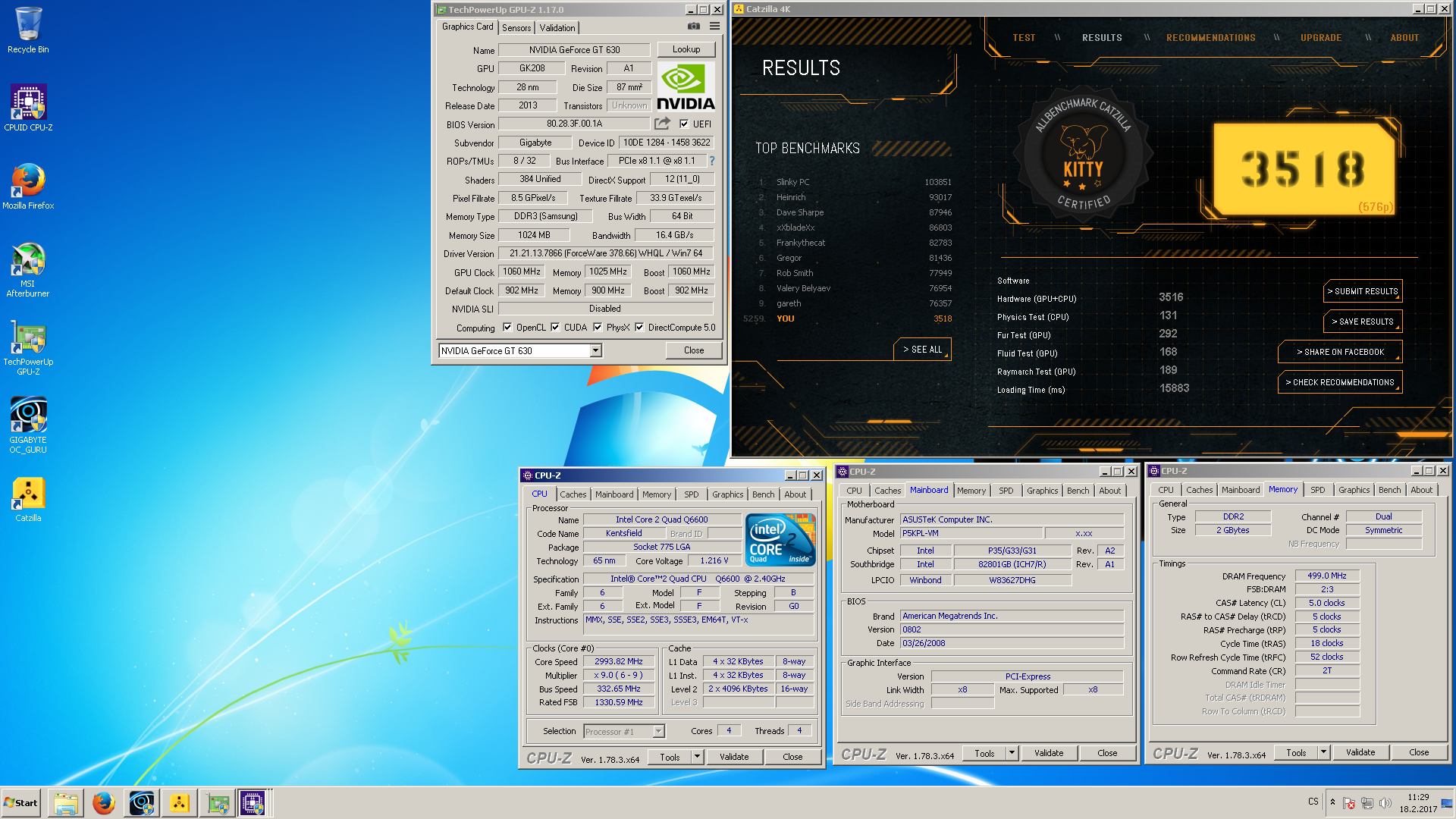Show hidden tray icons arrow
Viewport: 1456px width, 819px height.
1332,802
